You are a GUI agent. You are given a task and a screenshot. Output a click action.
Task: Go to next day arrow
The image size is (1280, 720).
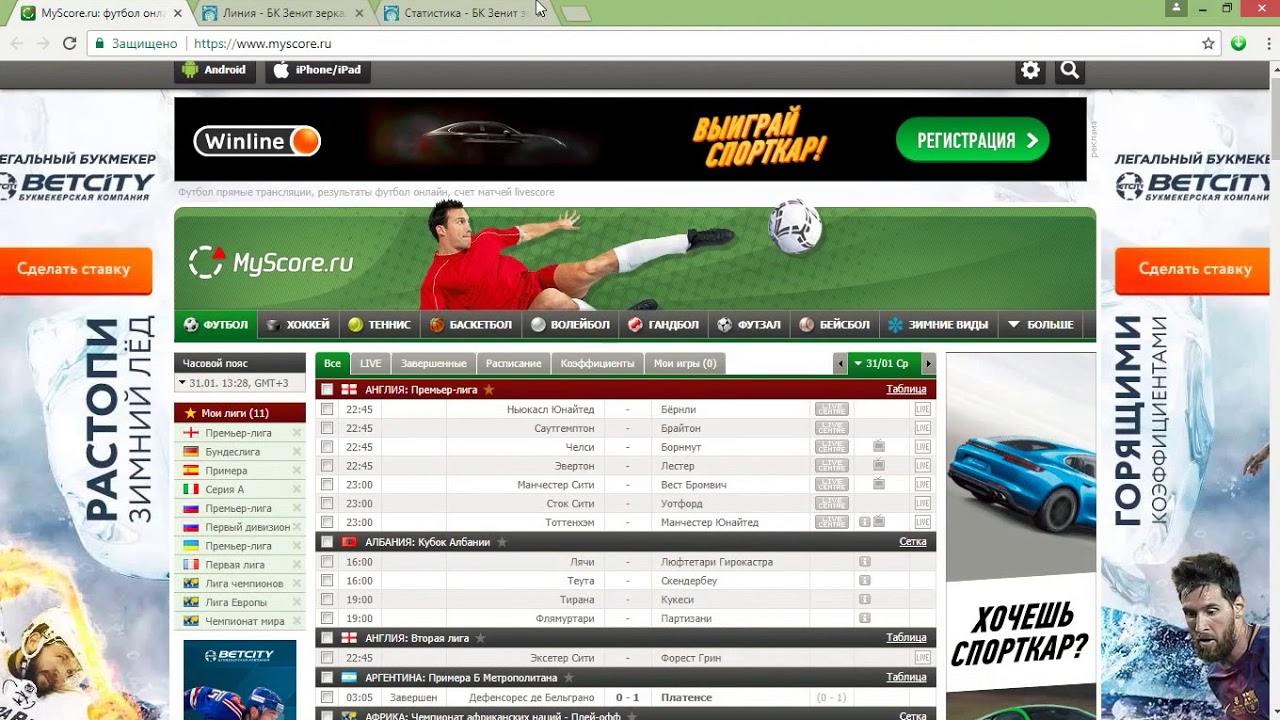tap(929, 364)
